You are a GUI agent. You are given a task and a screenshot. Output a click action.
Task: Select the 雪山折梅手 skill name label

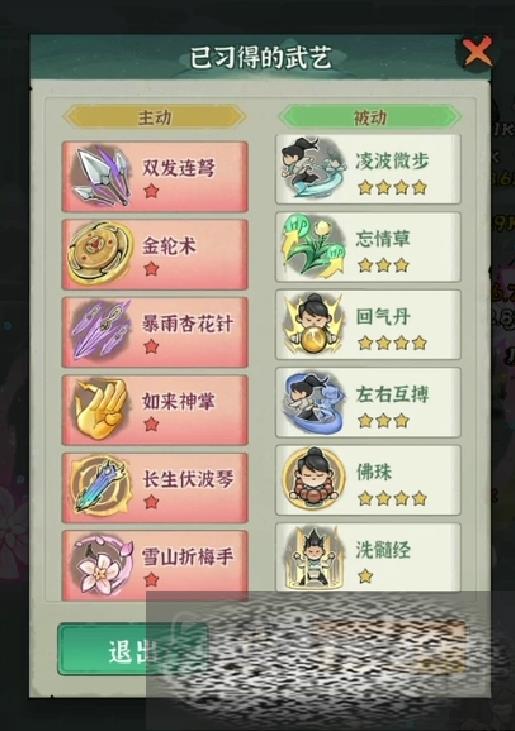[x=187, y=557]
